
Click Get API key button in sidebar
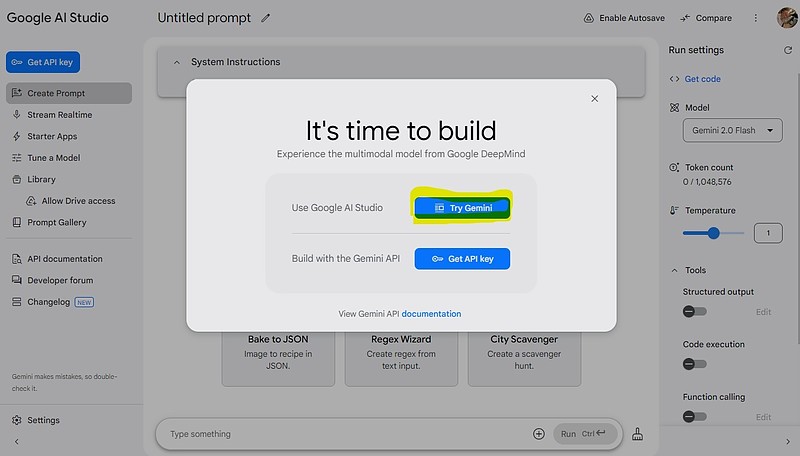[43, 62]
